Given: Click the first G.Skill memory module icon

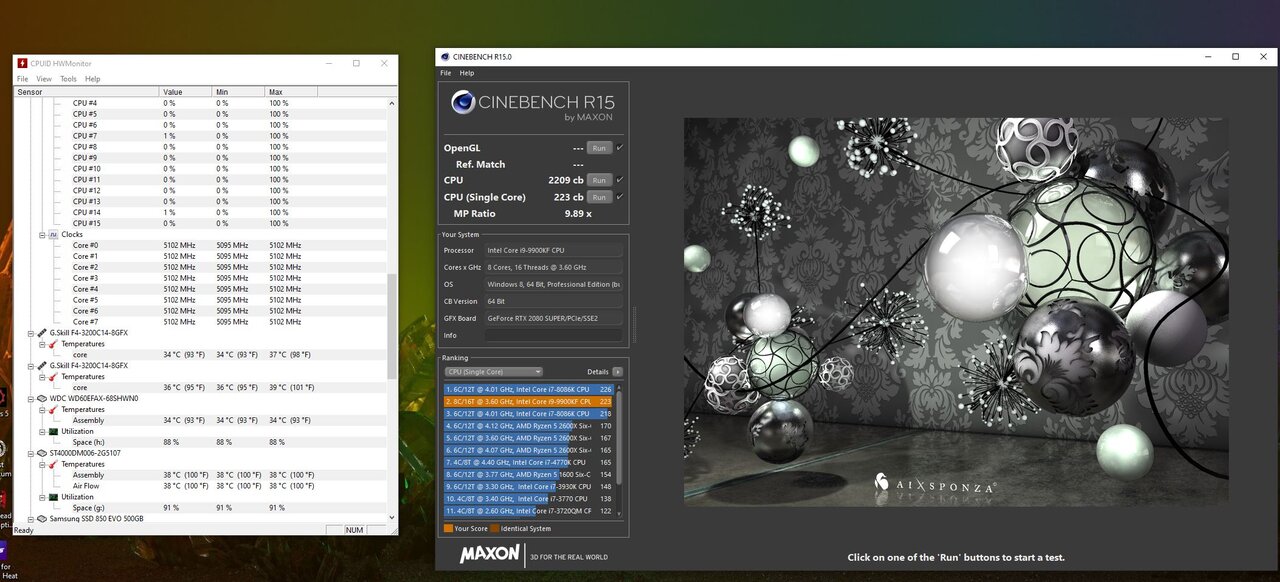Looking at the screenshot, I should [42, 333].
